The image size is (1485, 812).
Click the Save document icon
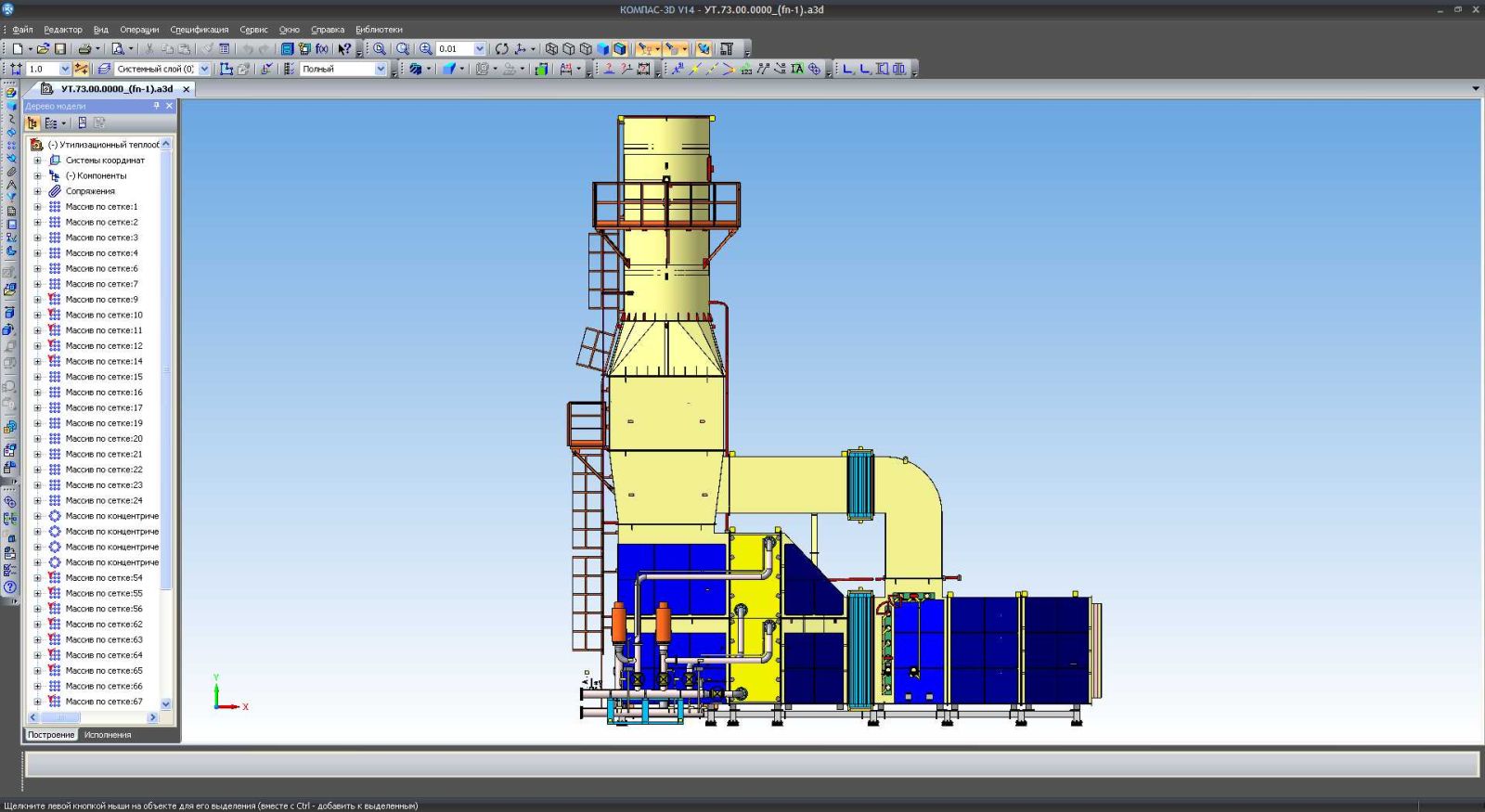pyautogui.click(x=60, y=48)
